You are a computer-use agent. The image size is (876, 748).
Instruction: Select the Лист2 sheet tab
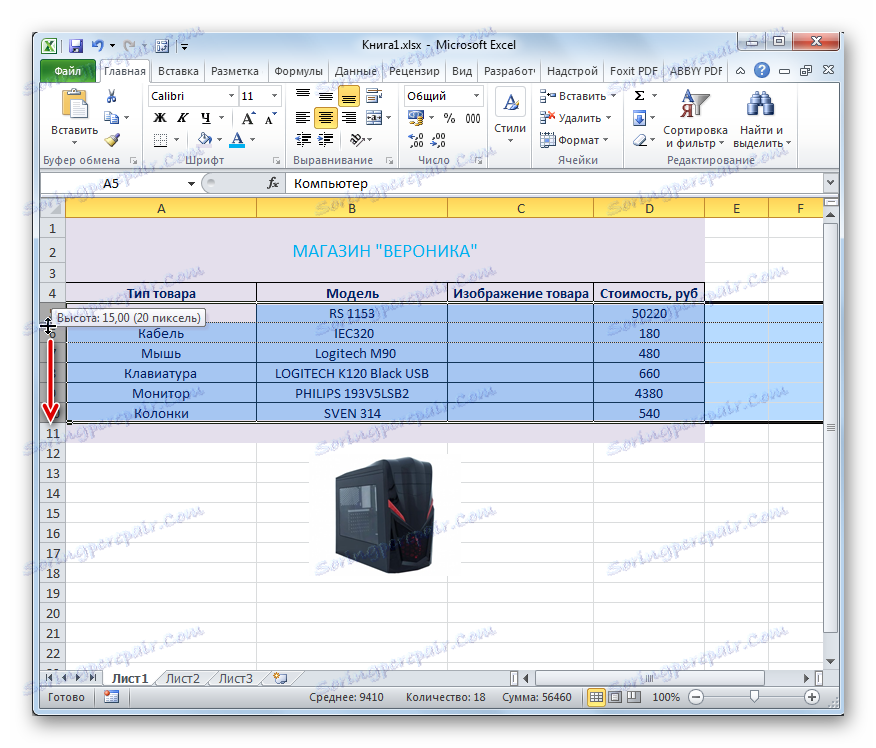click(x=183, y=678)
